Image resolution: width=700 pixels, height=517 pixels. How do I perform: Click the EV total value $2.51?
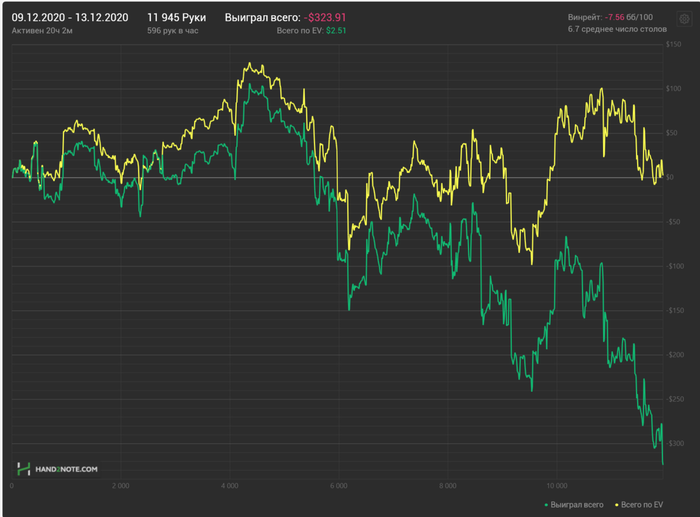tap(336, 31)
